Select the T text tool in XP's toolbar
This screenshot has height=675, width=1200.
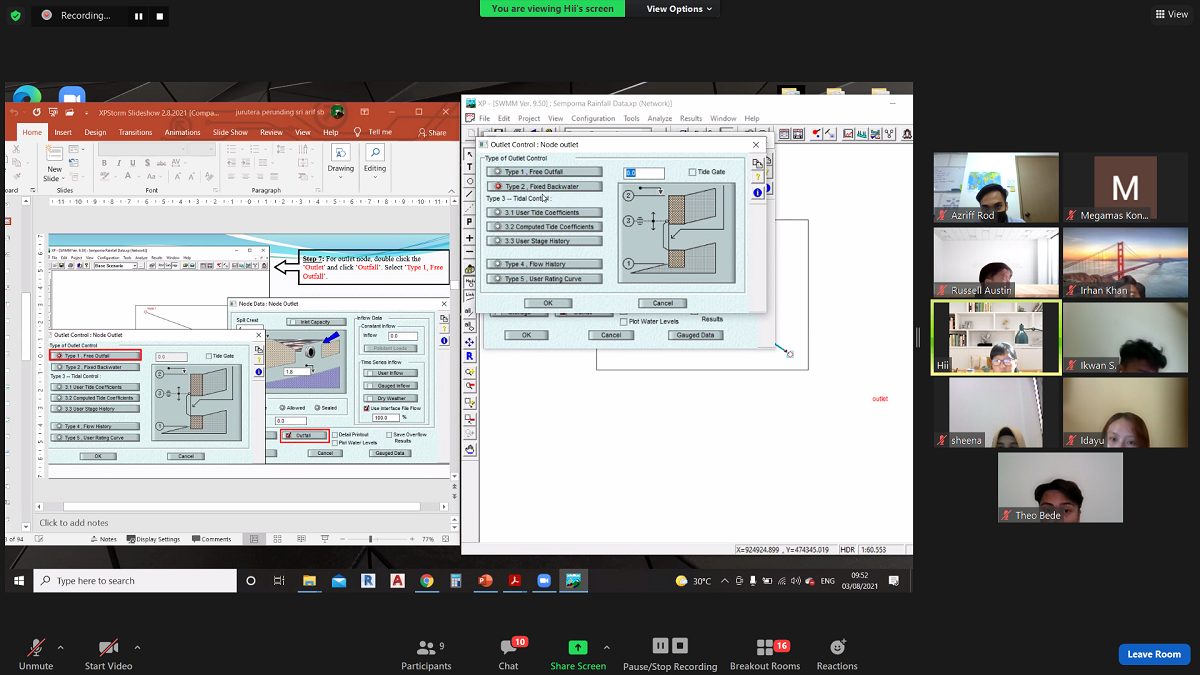pyautogui.click(x=470, y=167)
